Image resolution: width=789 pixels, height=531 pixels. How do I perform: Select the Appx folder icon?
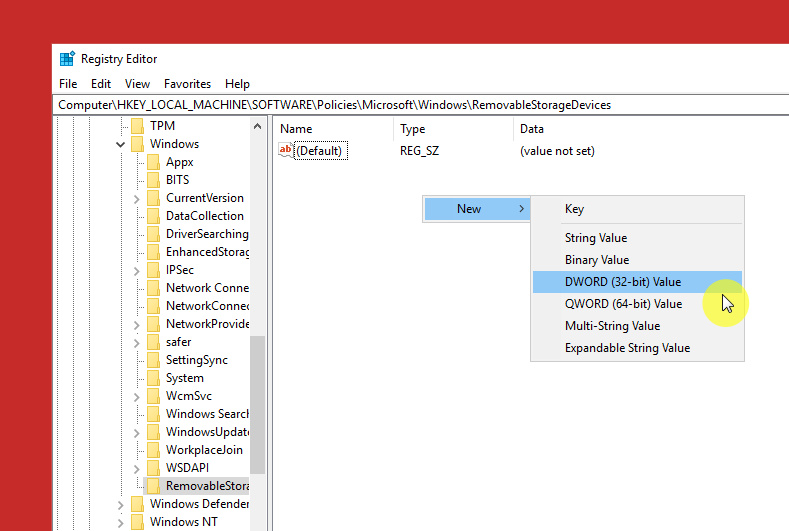click(153, 162)
